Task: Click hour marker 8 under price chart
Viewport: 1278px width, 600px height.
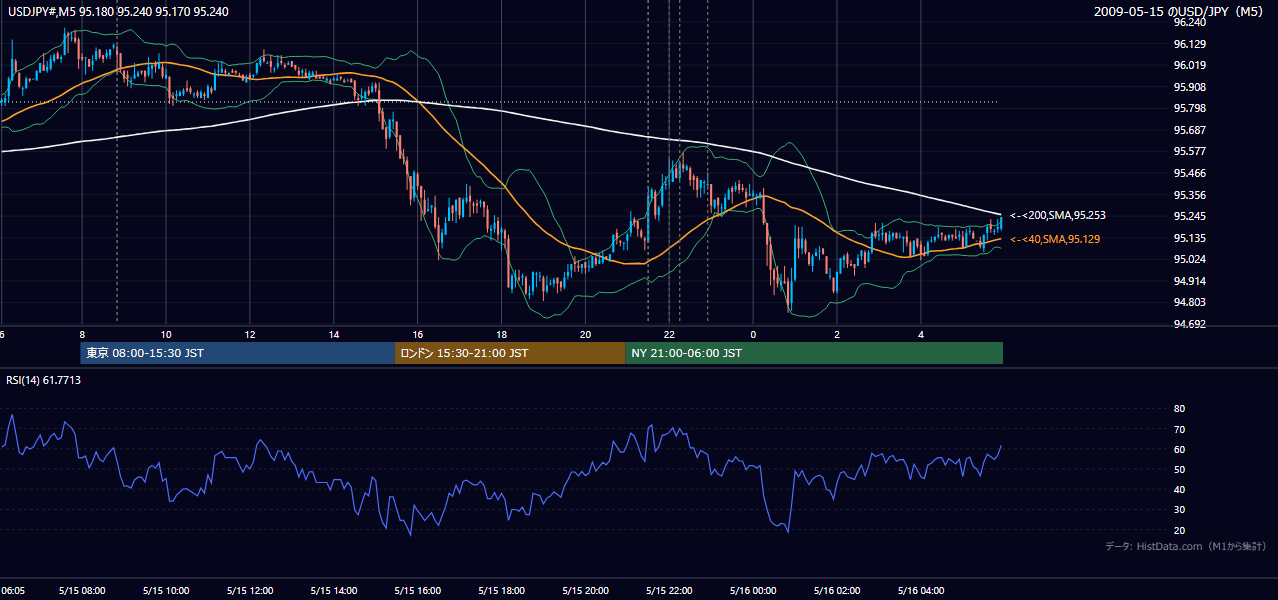Action: (82, 334)
